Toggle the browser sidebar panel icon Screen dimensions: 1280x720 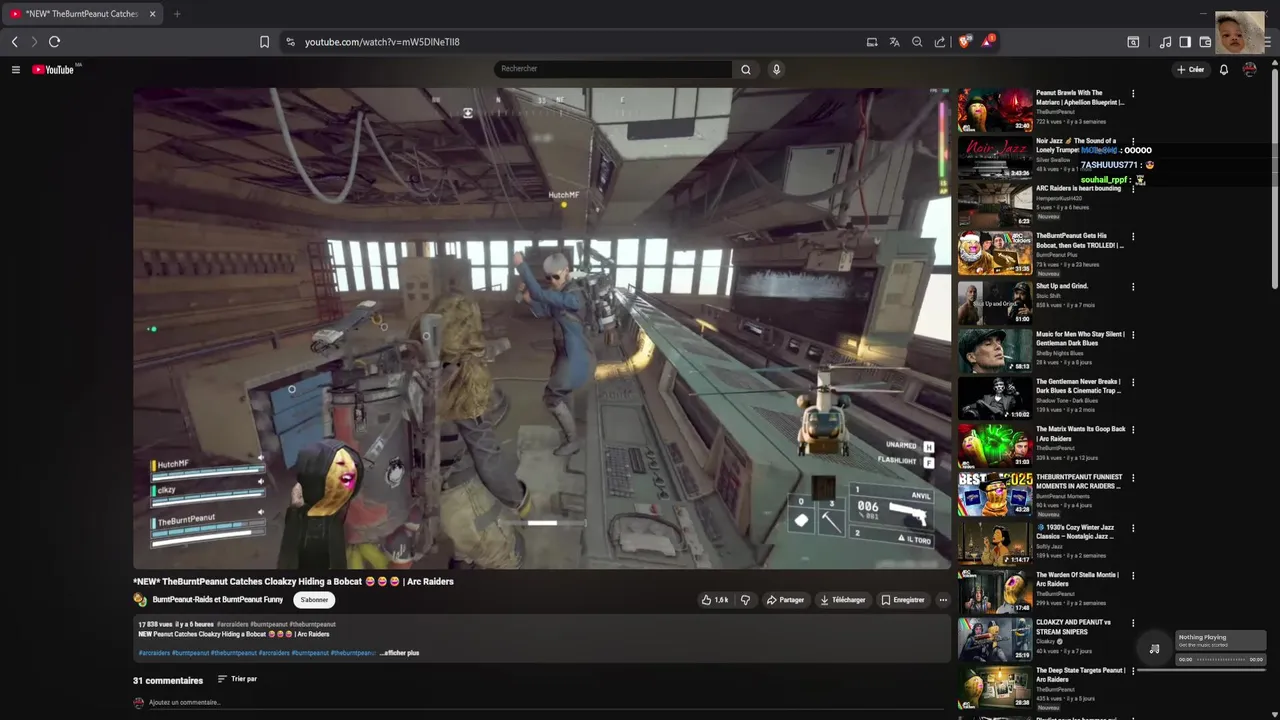click(1185, 42)
